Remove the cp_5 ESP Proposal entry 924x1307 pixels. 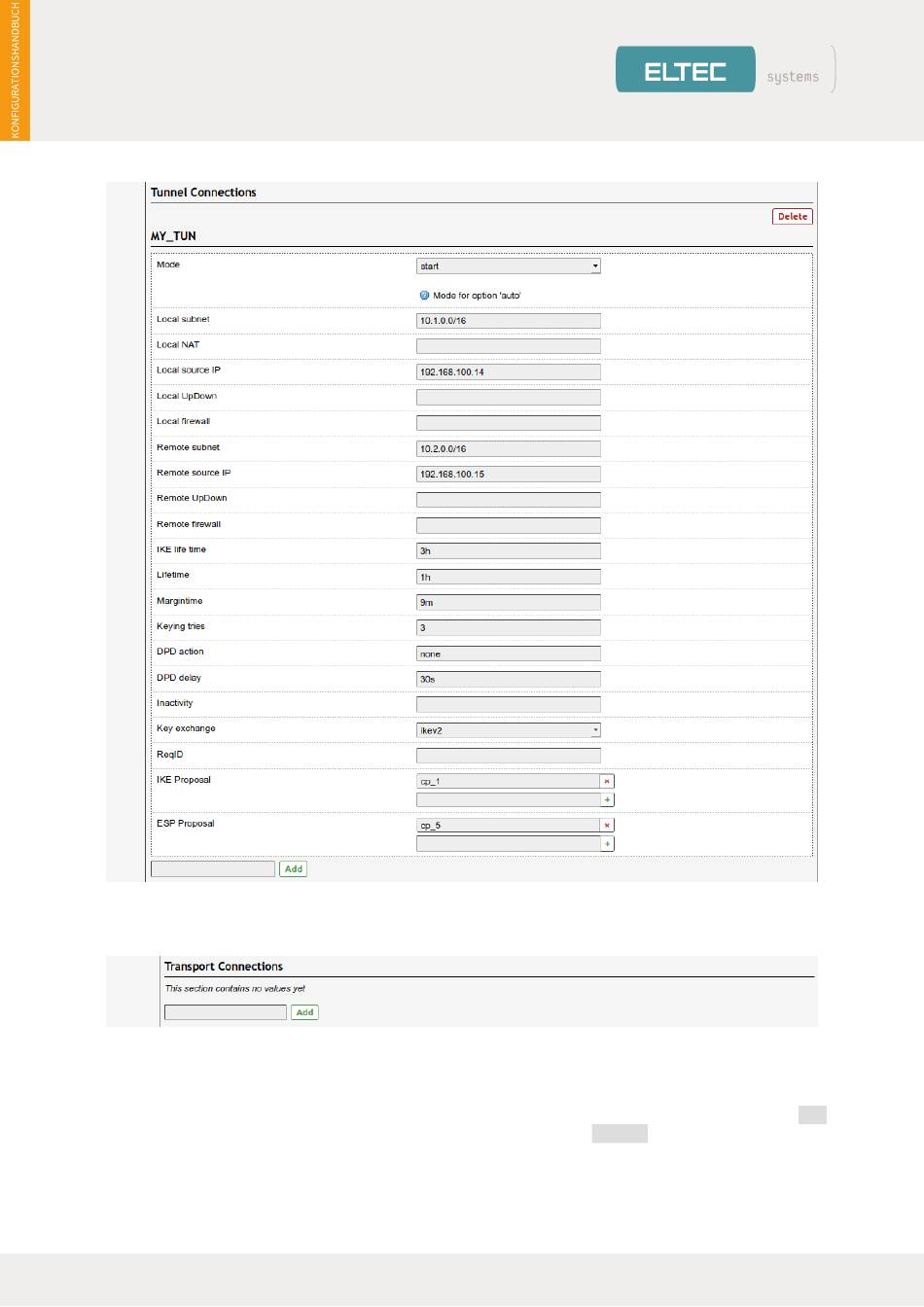pos(607,826)
